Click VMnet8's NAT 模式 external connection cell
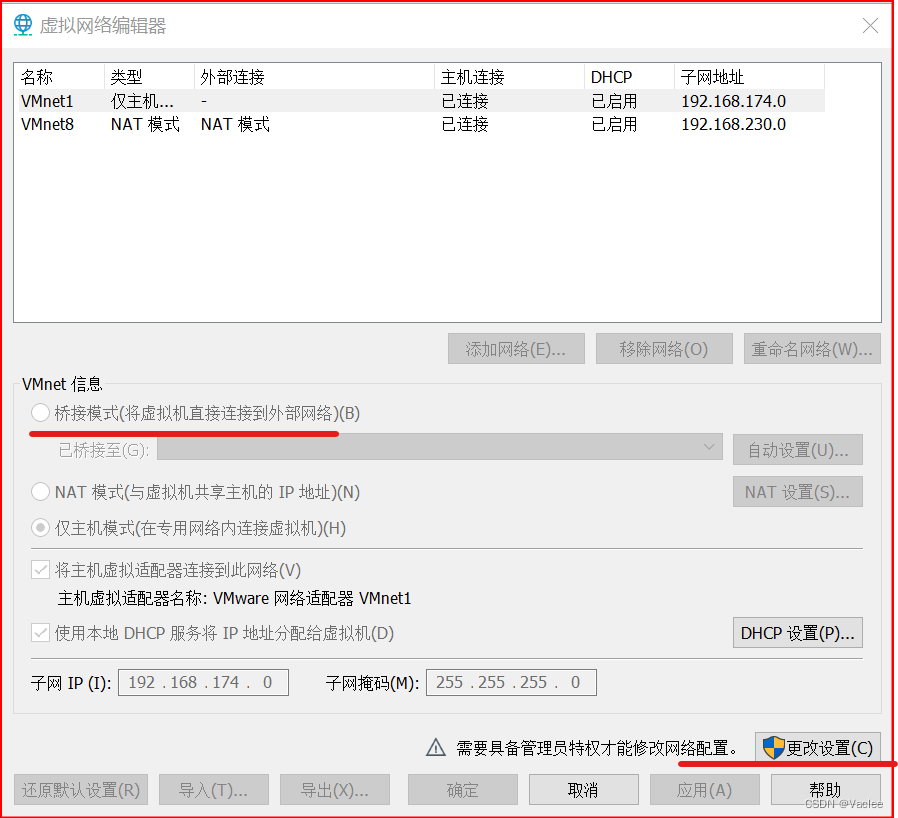The width and height of the screenshot is (898, 818). click(235, 124)
